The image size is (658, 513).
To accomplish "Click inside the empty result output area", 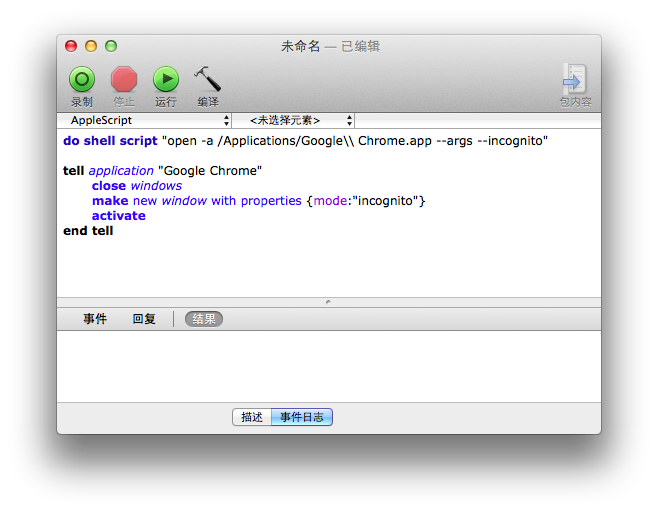I will point(329,366).
